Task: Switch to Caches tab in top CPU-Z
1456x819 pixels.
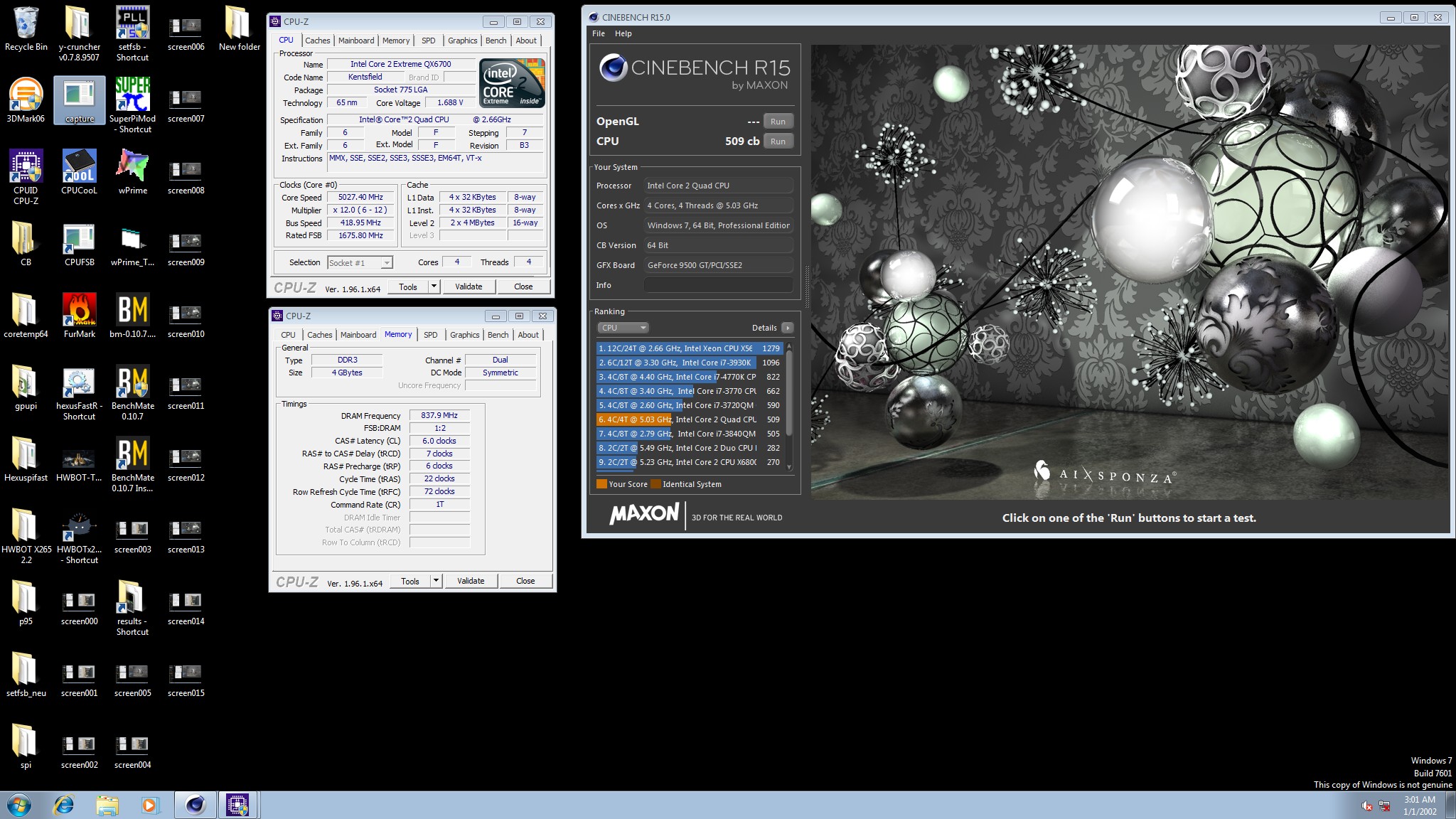Action: [x=318, y=41]
